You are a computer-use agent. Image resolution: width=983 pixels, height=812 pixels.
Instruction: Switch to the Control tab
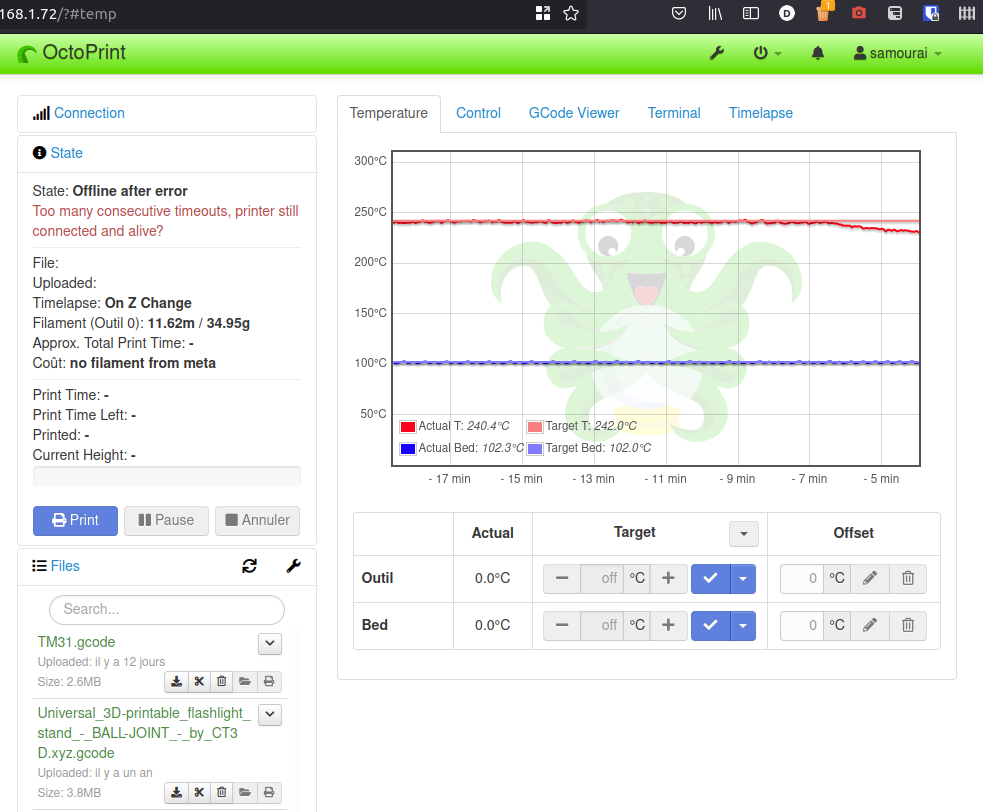coord(478,113)
